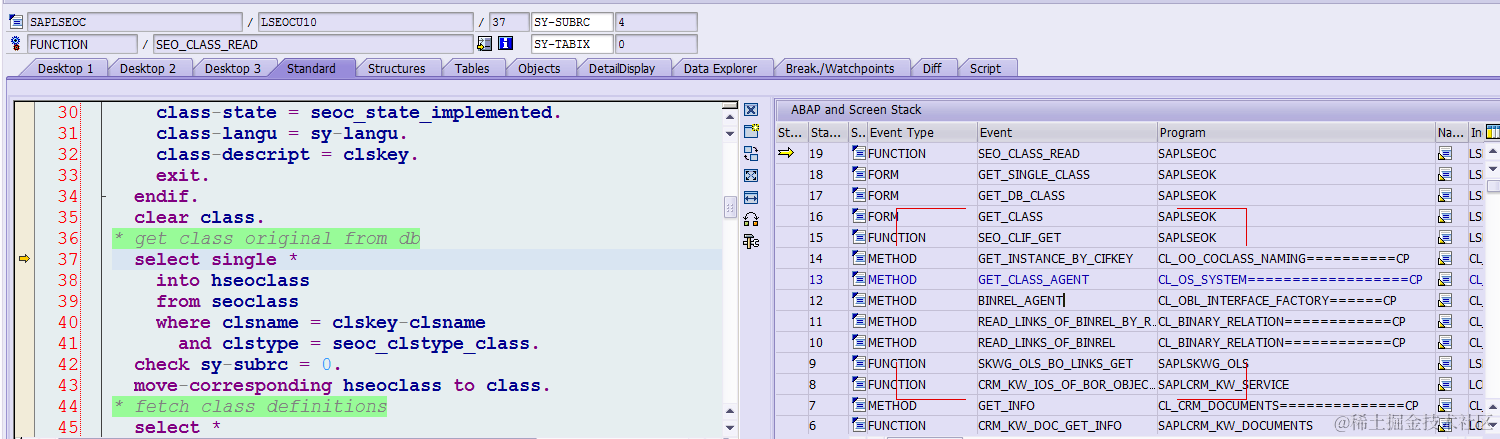Viewport: 1500px width, 439px height.
Task: Click source icon in stack row 19
Action: click(859, 153)
